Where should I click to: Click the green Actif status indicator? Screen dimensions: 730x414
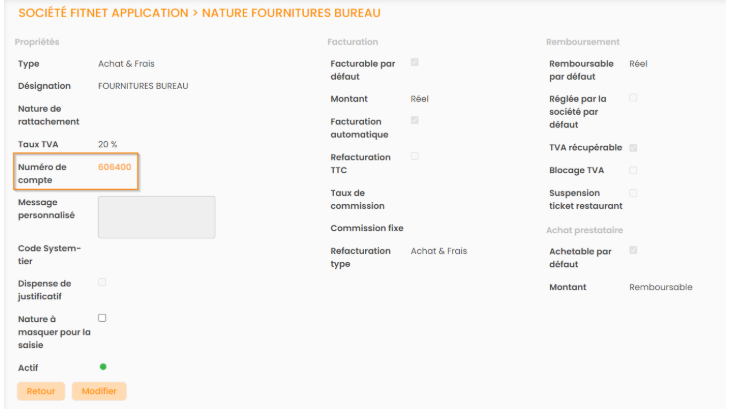[102, 367]
